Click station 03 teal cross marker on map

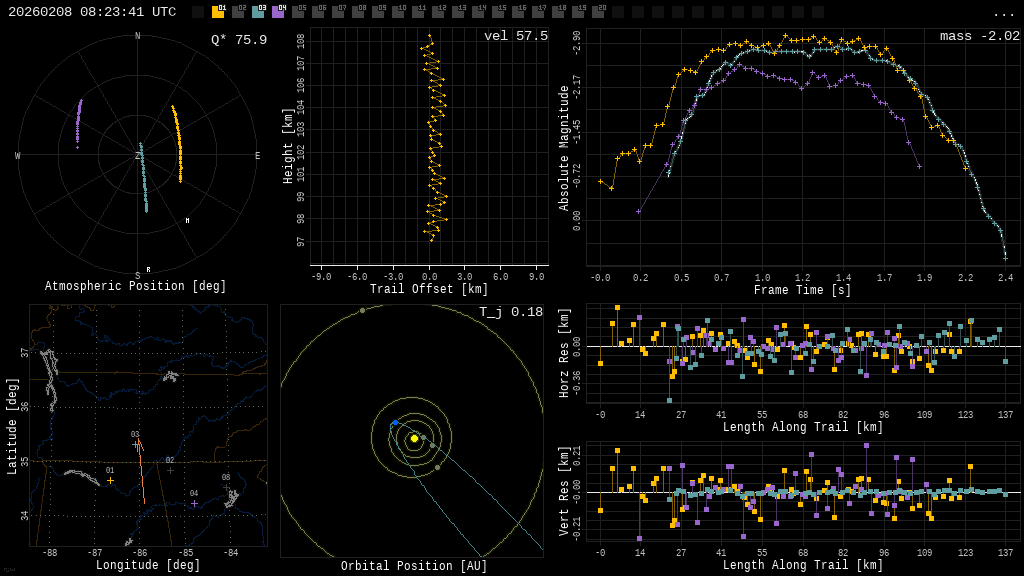(136, 444)
